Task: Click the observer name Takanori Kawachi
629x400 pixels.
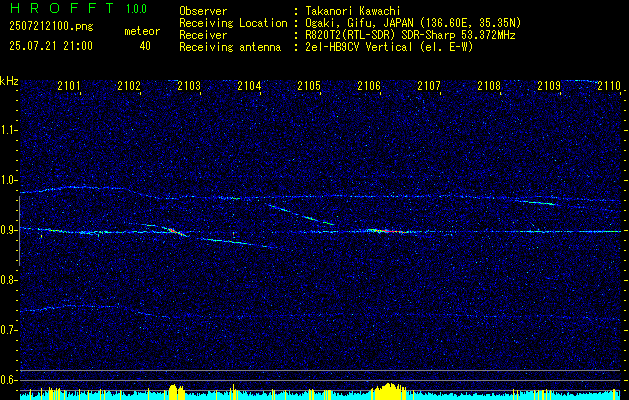Action: 353,11
